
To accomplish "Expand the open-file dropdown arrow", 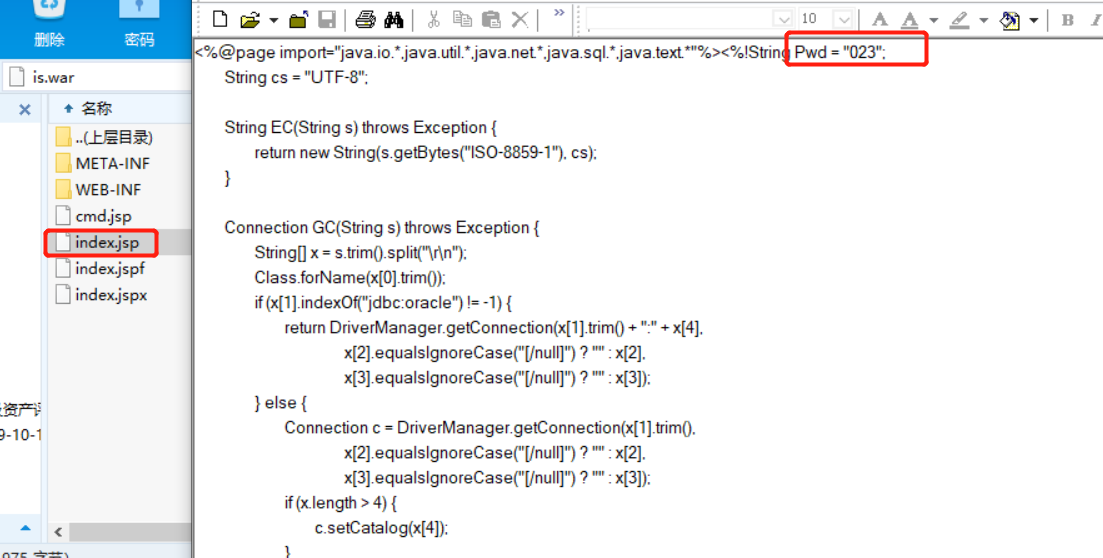I will tap(274, 20).
